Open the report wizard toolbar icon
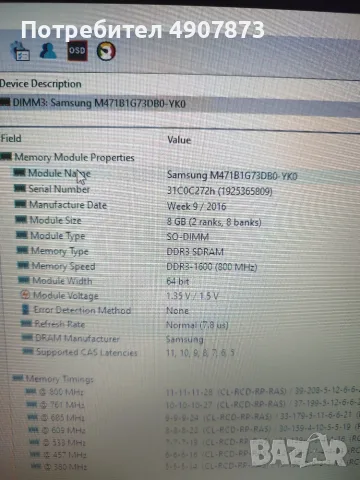 21,51
